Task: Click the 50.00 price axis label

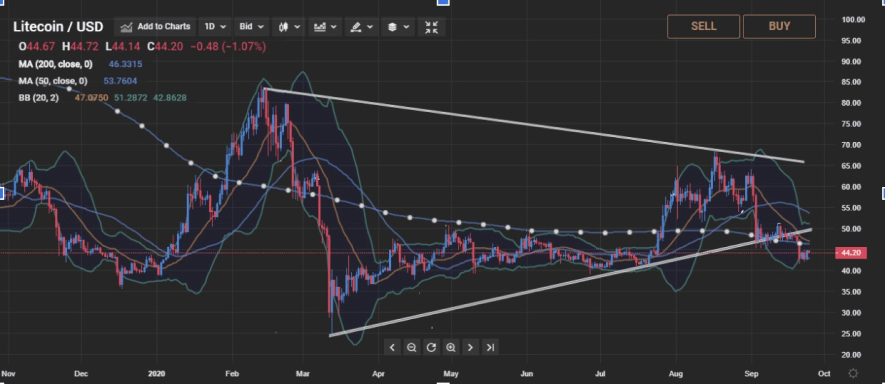Action: pos(852,229)
